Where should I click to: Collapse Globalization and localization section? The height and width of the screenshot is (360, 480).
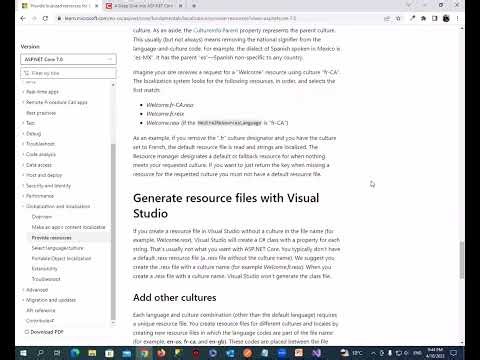click(x=58, y=206)
